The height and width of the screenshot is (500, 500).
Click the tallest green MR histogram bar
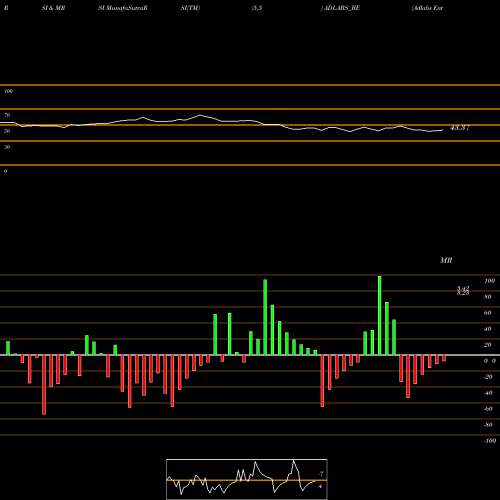point(380,315)
